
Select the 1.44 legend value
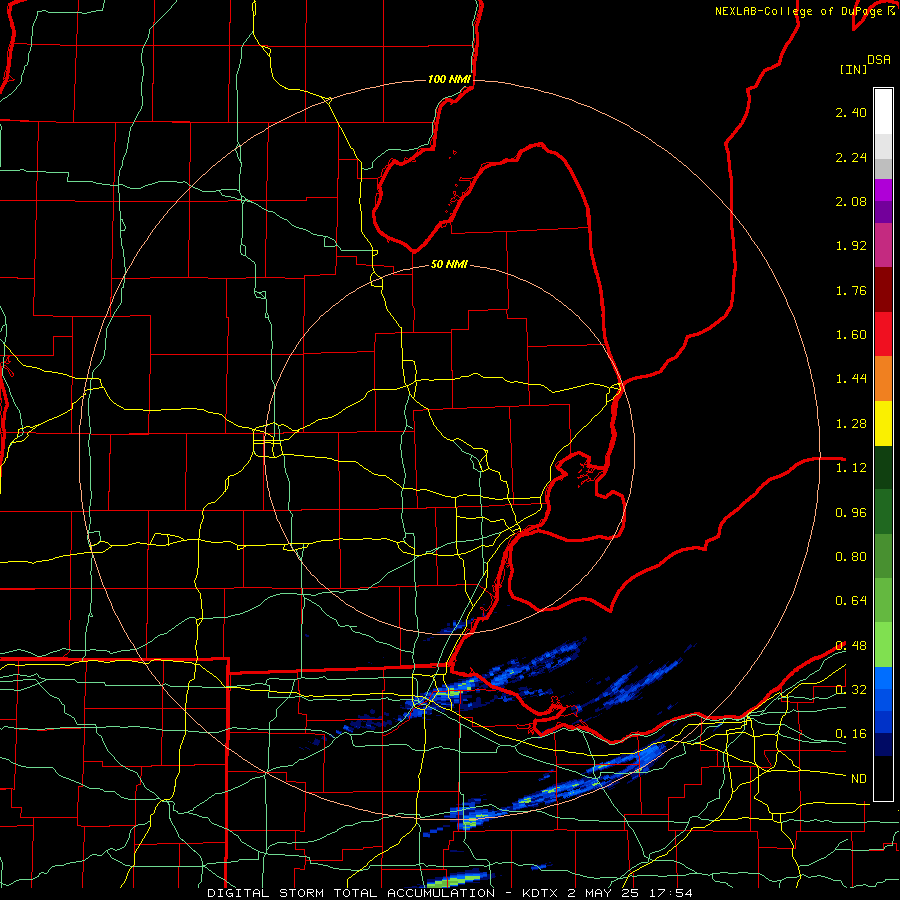[851, 379]
